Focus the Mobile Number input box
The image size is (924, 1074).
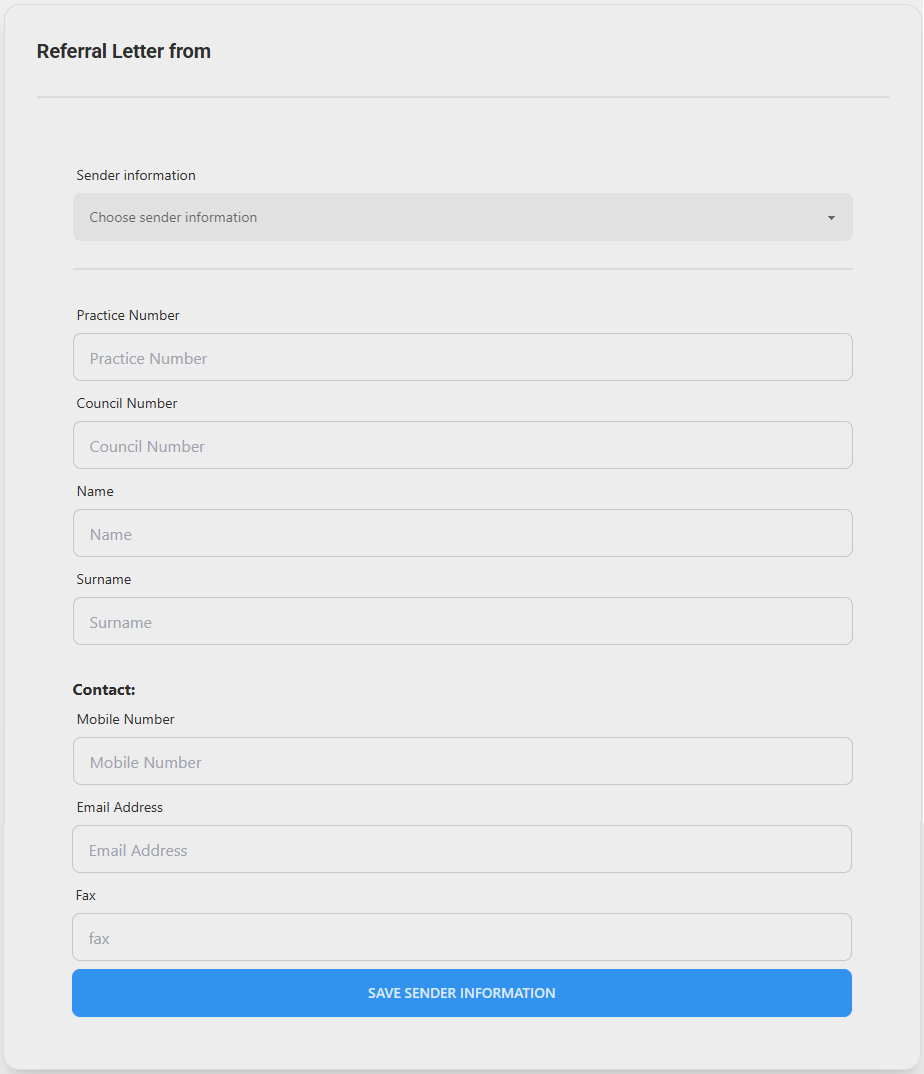click(x=462, y=761)
